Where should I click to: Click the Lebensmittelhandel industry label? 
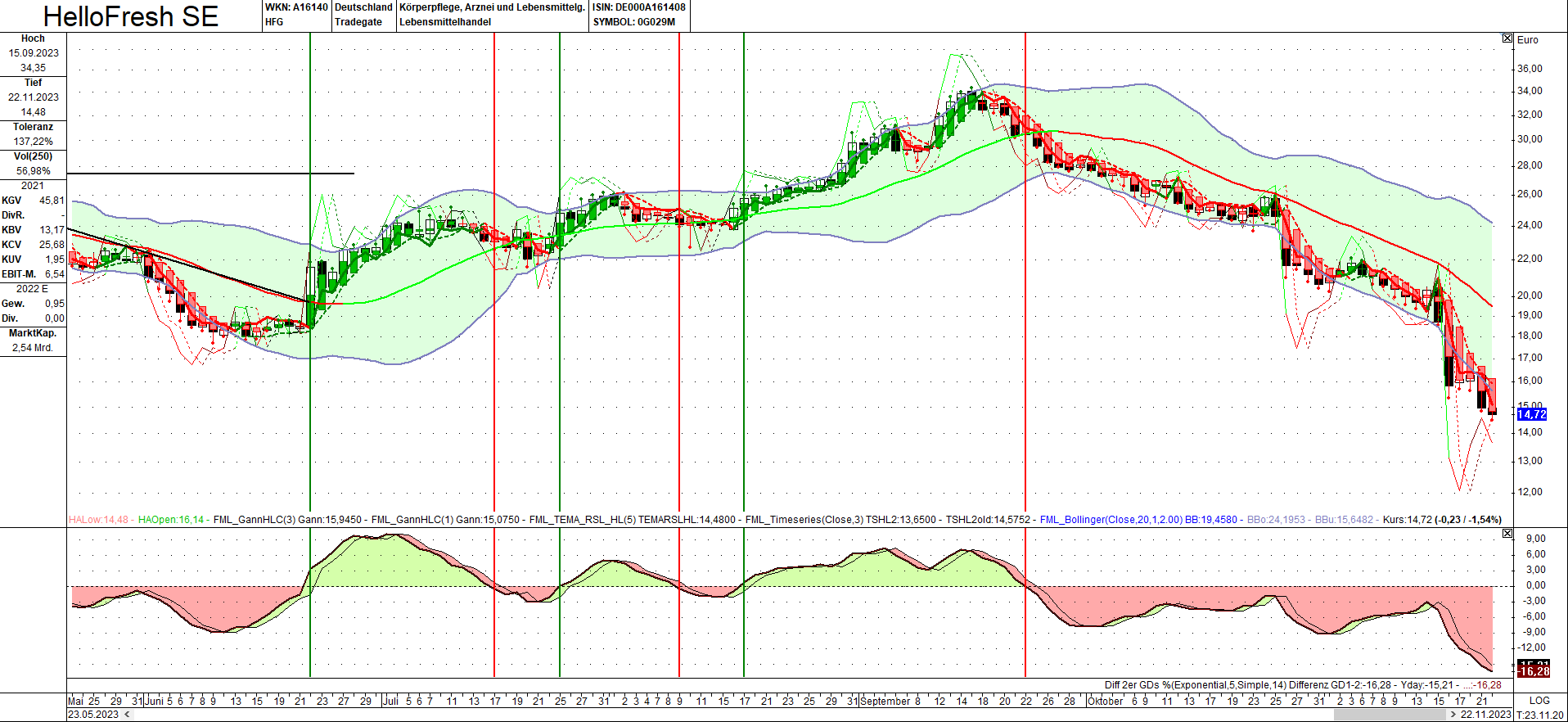click(445, 22)
